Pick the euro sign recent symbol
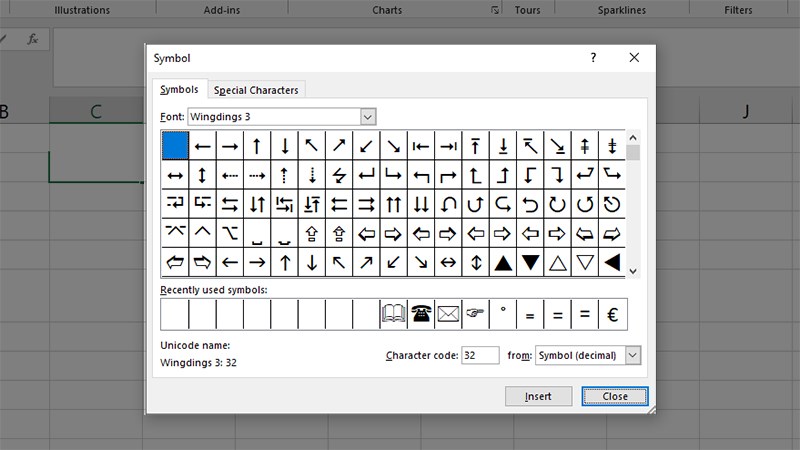Image resolution: width=800 pixels, height=450 pixels. click(x=613, y=314)
